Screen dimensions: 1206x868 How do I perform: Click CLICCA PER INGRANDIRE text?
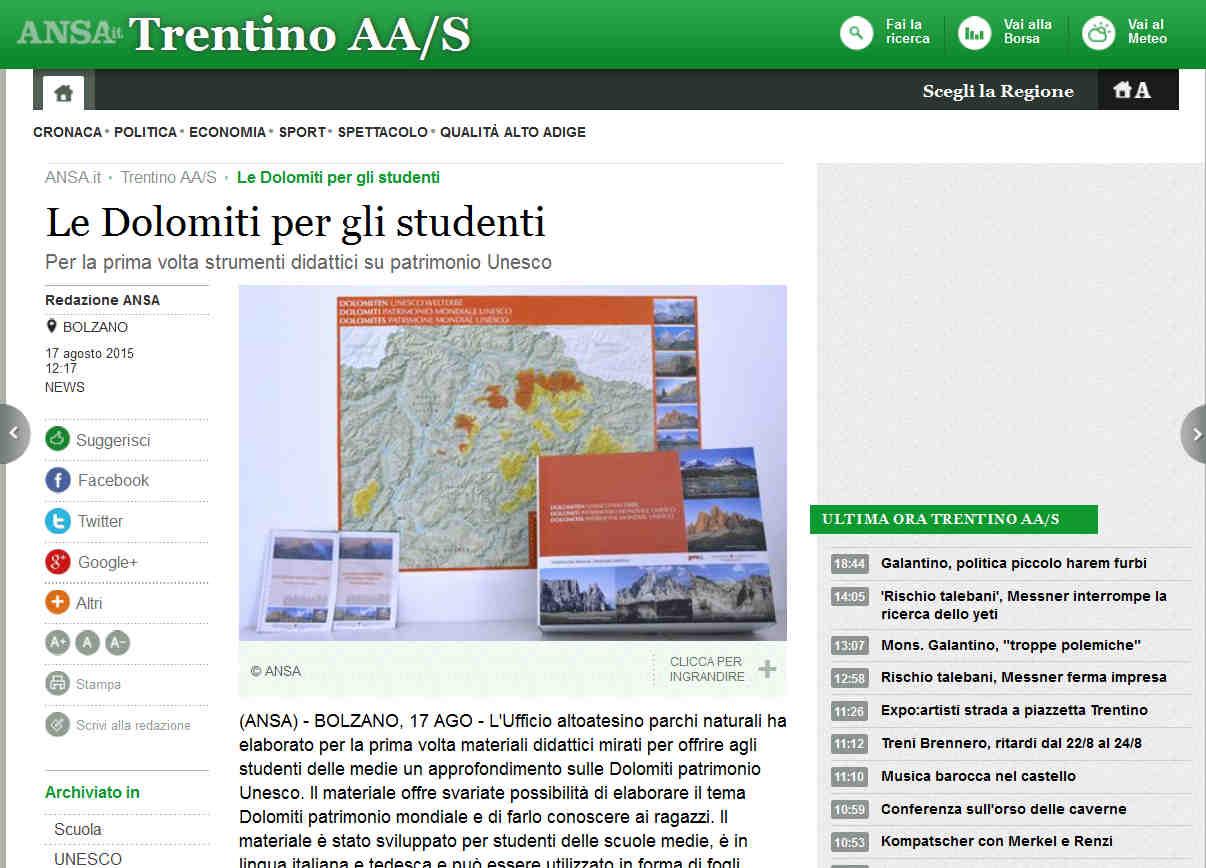click(707, 669)
